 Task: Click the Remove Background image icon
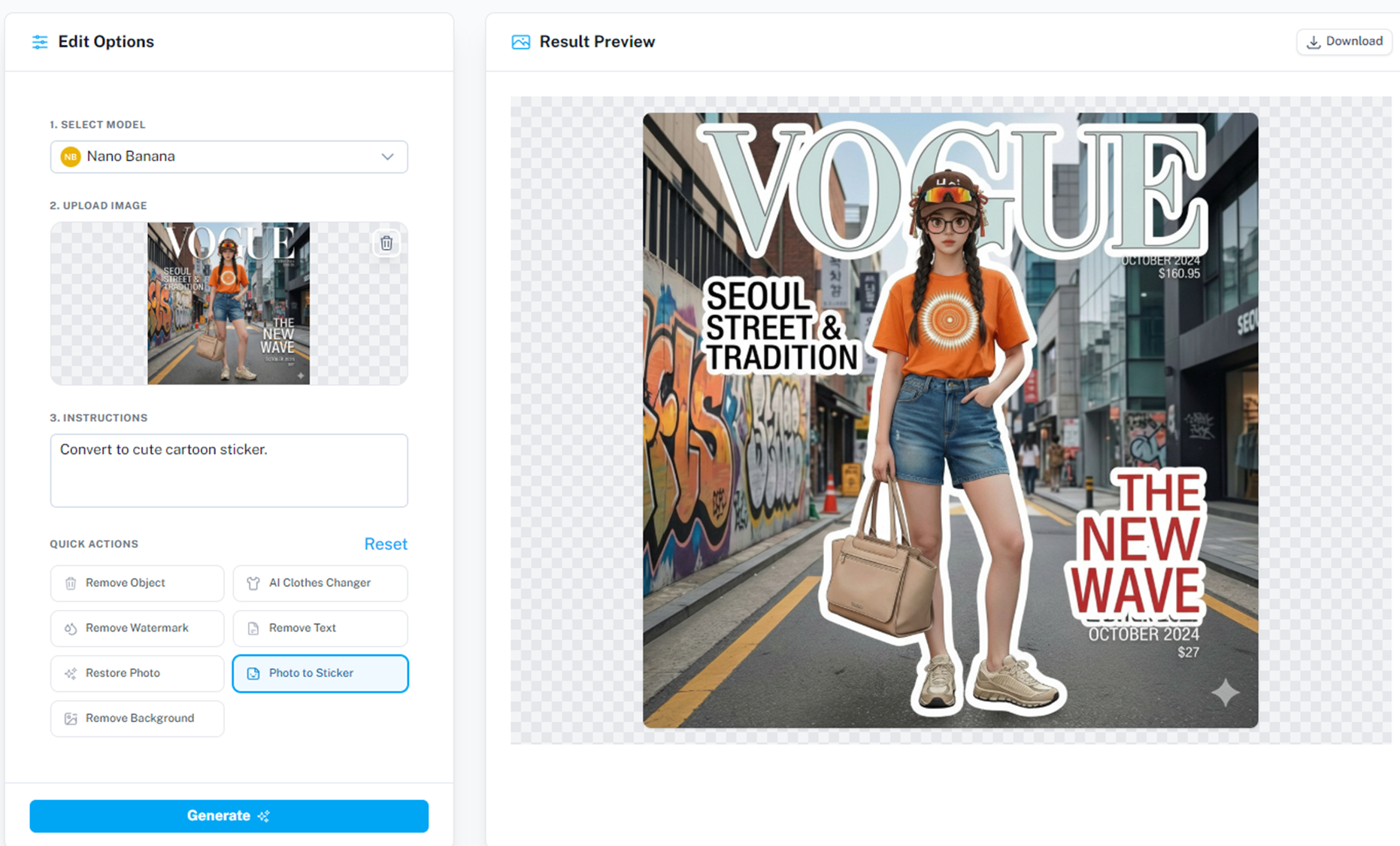coord(71,719)
